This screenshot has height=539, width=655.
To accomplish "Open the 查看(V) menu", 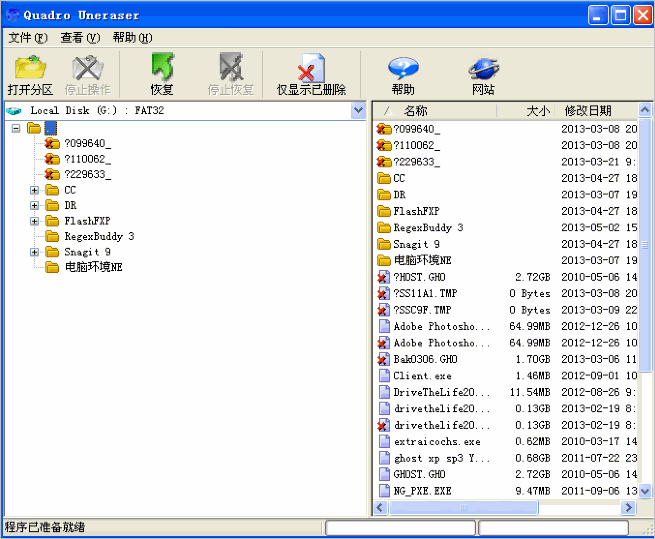I will (x=80, y=38).
